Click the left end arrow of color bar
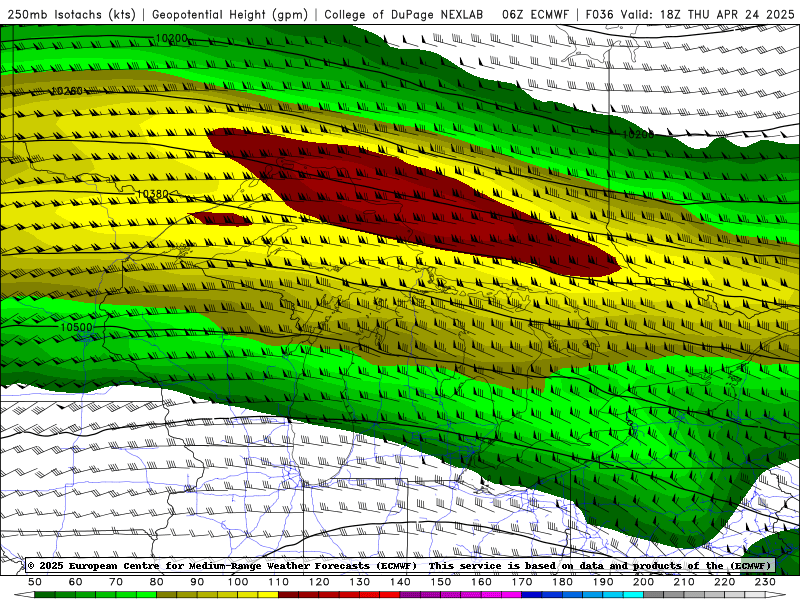The image size is (800, 600). coord(24,595)
